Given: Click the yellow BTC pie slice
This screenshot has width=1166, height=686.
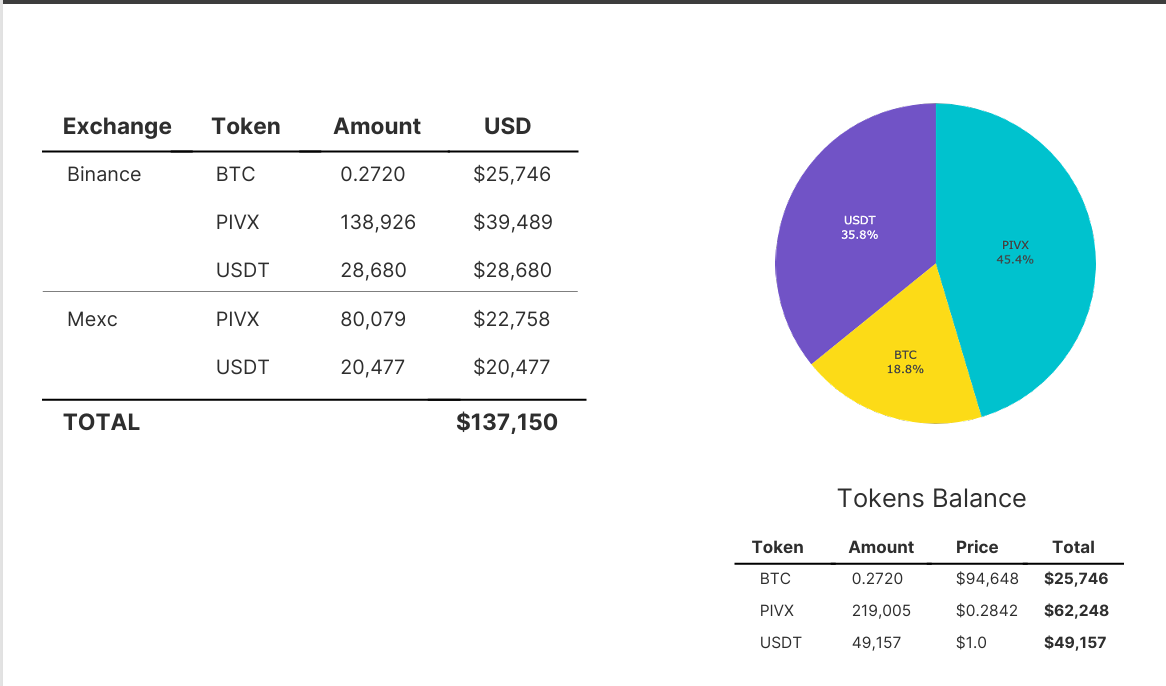Looking at the screenshot, I should pyautogui.click(x=904, y=364).
